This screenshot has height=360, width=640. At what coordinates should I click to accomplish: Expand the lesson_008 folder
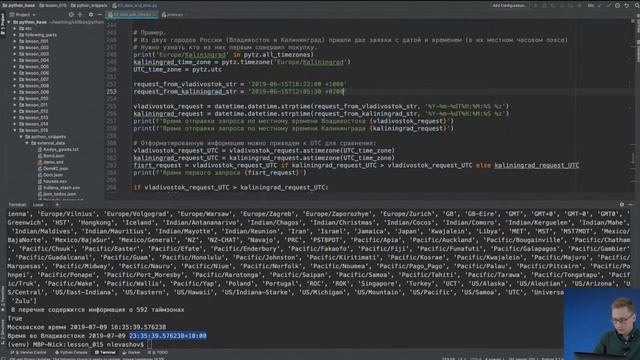(x=15, y=86)
